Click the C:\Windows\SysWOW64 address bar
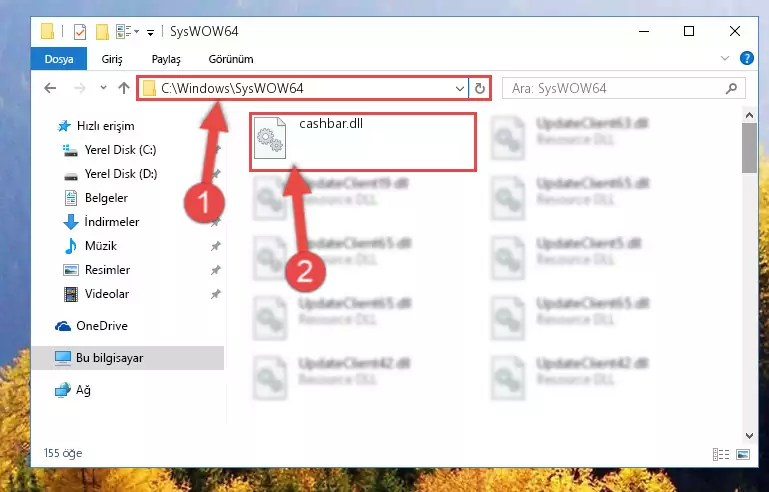The height and width of the screenshot is (492, 769). [x=302, y=88]
